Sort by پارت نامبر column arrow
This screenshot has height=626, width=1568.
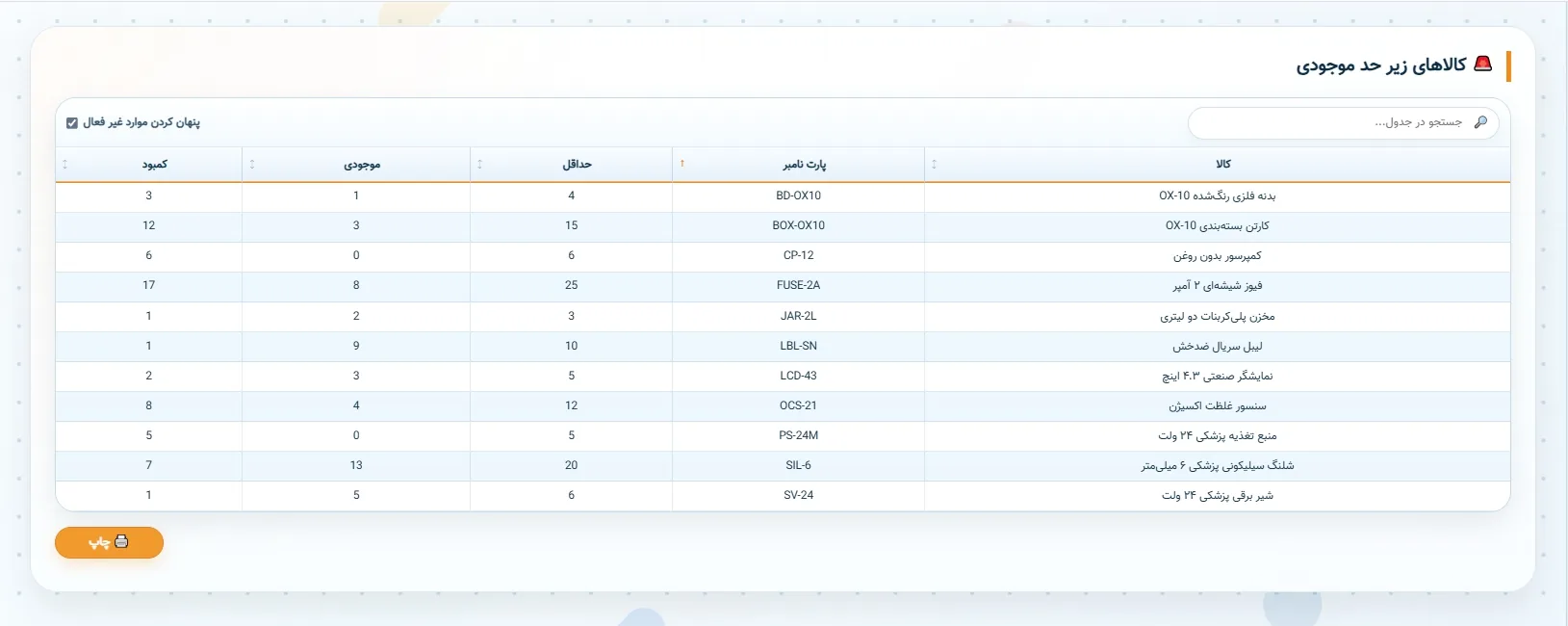click(681, 164)
